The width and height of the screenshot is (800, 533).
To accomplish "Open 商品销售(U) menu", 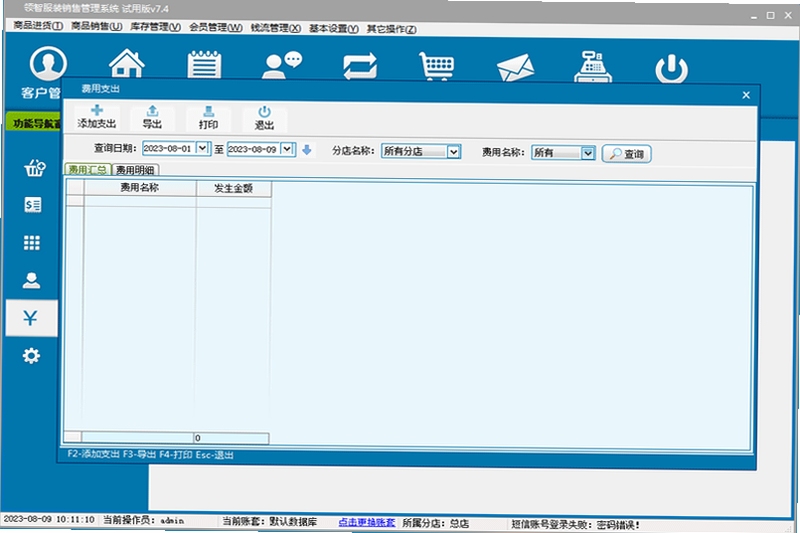I will [96, 26].
